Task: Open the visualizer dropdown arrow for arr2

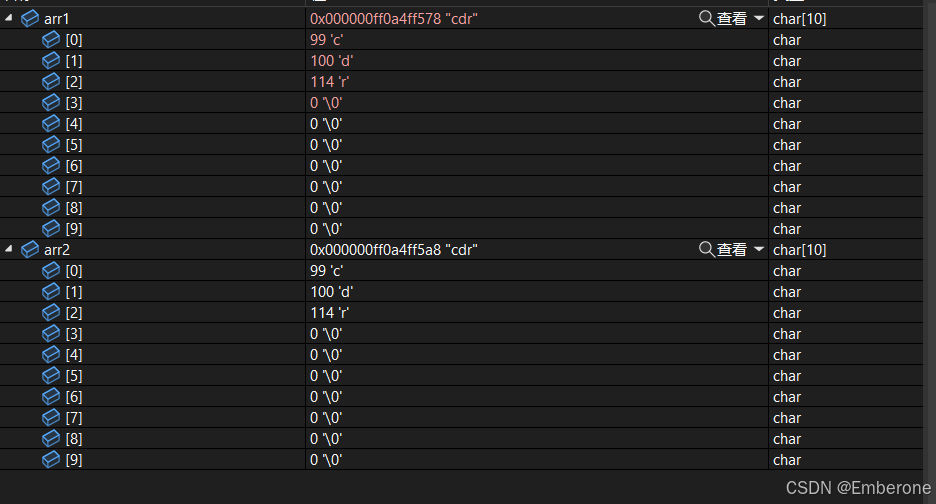Action: [759, 249]
